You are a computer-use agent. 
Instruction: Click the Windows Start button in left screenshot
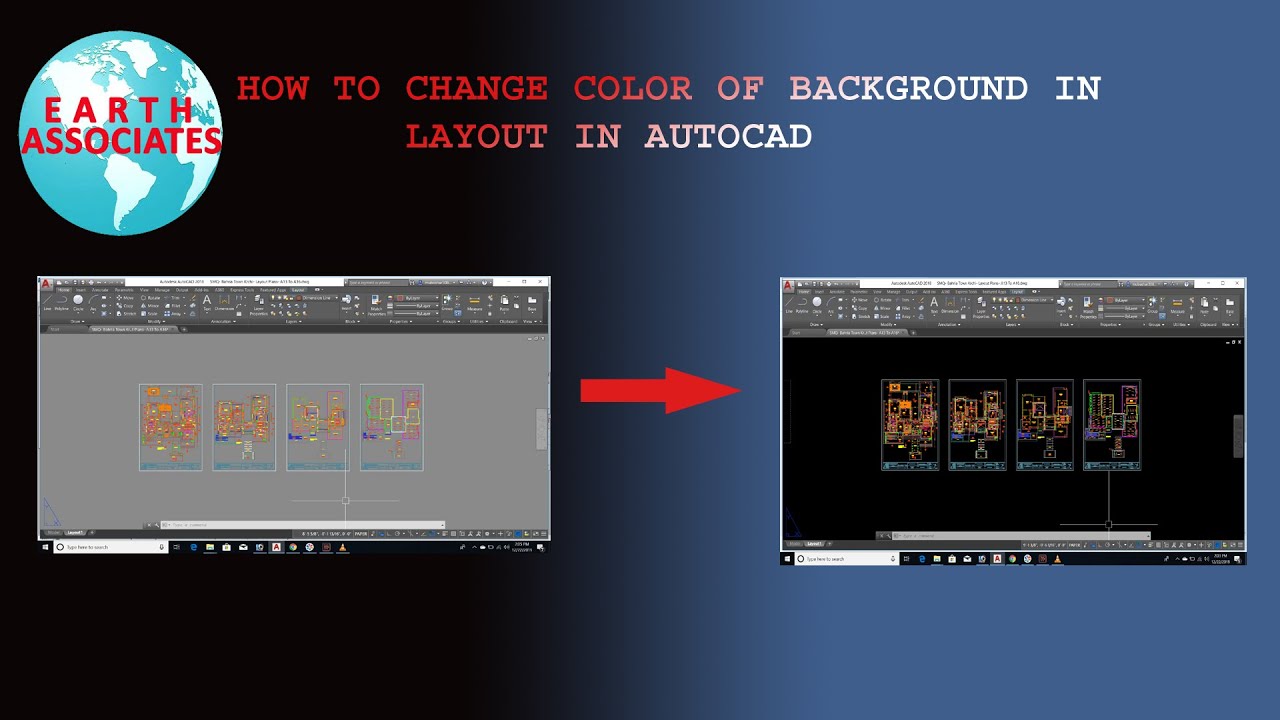(45, 547)
